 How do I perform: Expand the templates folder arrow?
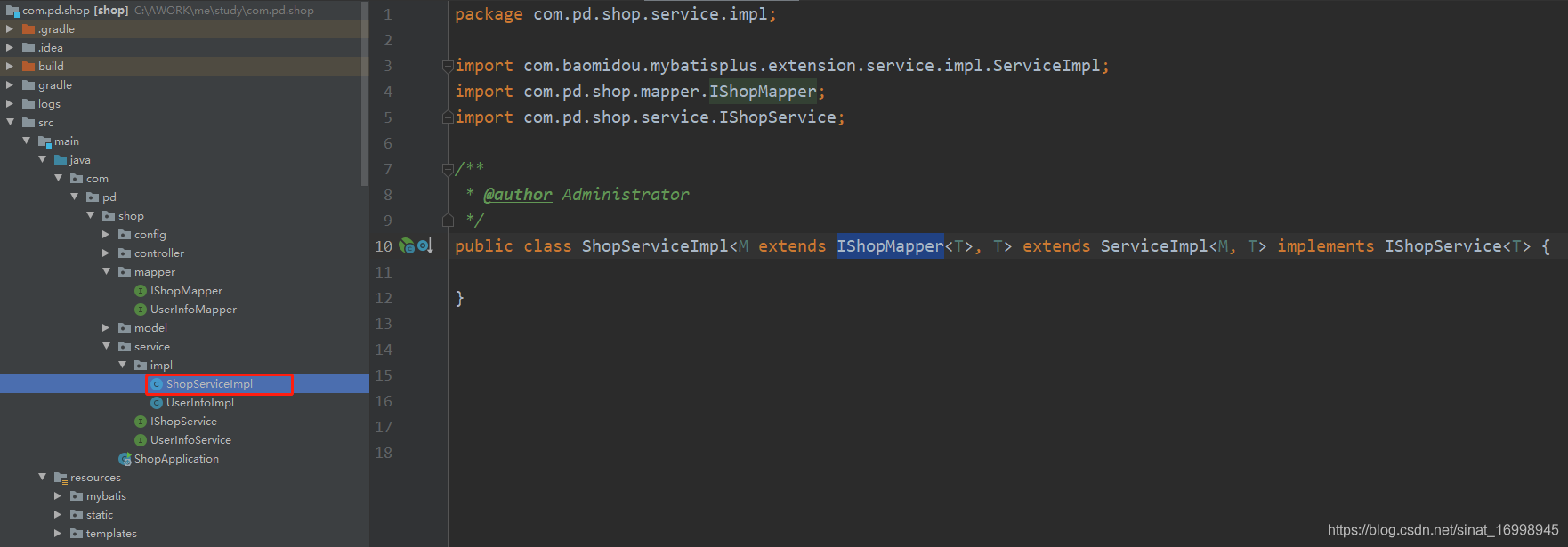pyautogui.click(x=58, y=533)
